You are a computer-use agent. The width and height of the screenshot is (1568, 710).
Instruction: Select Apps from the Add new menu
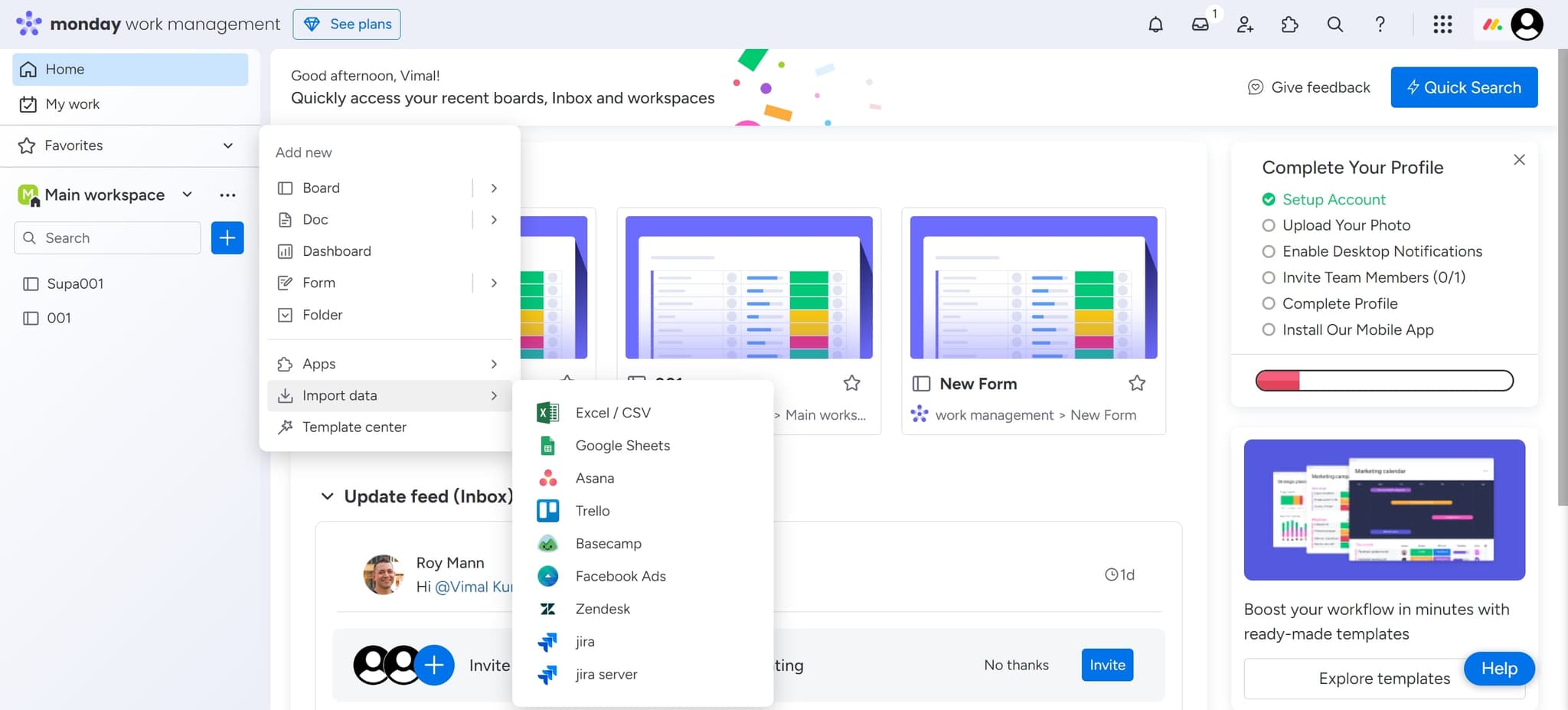(318, 364)
